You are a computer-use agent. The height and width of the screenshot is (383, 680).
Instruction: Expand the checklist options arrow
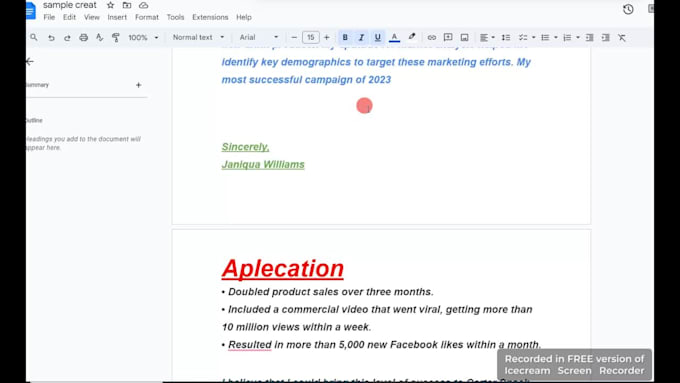point(533,38)
